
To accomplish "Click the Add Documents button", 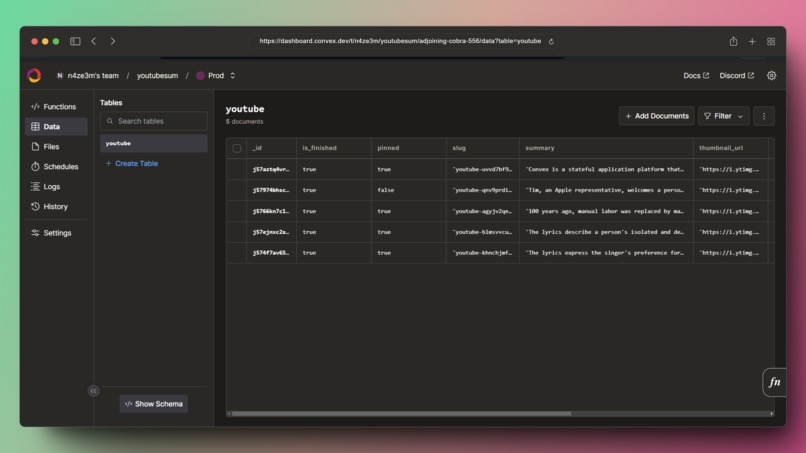I will (x=656, y=116).
